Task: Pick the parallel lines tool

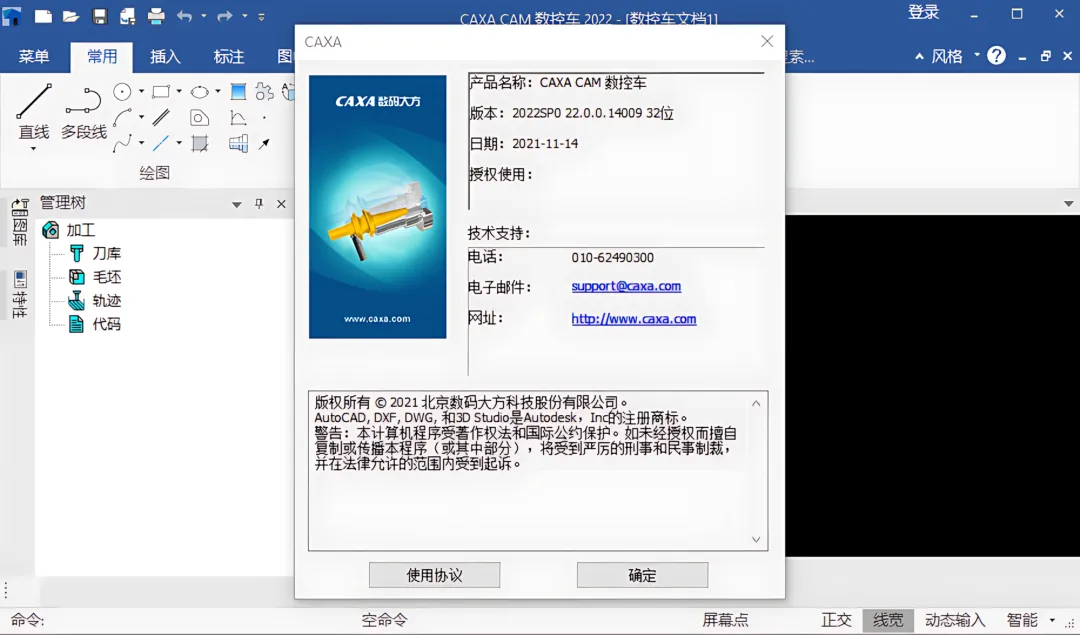Action: 161,118
